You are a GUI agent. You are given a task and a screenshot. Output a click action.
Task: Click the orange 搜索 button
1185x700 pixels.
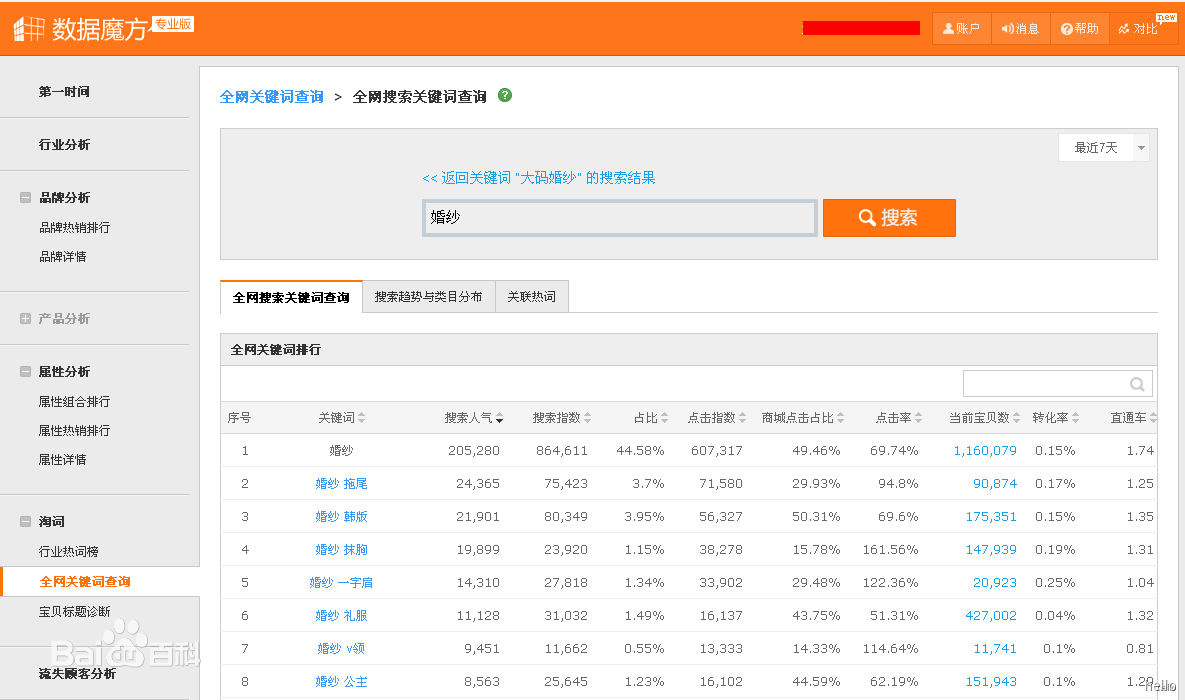(889, 218)
